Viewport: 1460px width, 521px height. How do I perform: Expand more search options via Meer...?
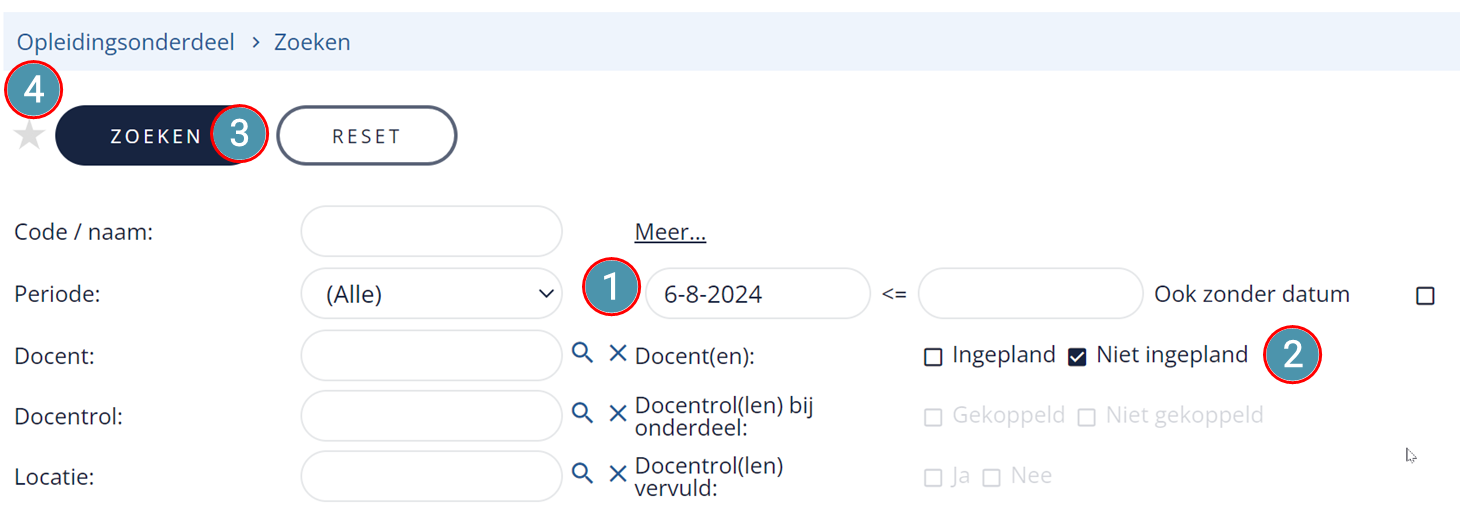670,233
